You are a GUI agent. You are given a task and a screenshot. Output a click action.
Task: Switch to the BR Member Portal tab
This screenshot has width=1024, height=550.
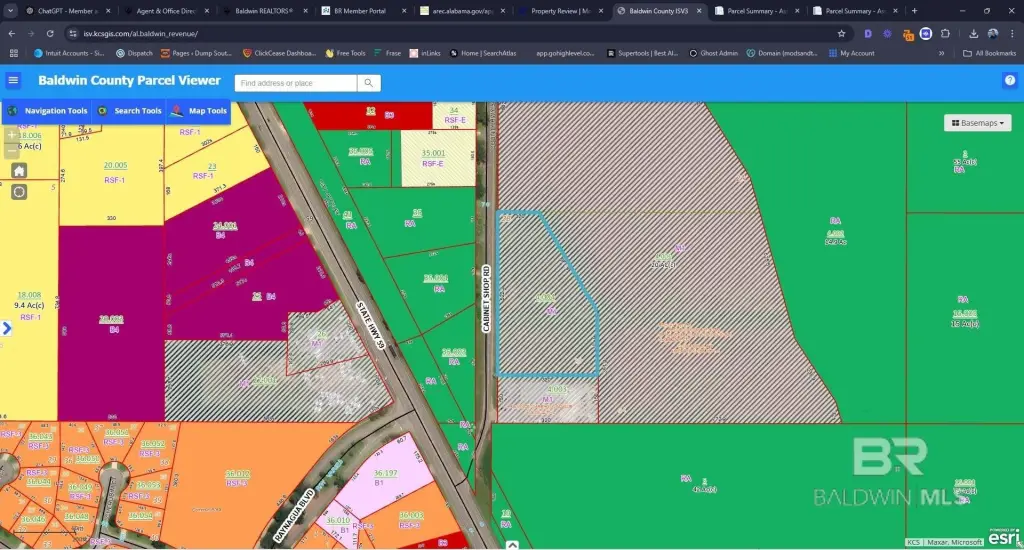tap(358, 11)
